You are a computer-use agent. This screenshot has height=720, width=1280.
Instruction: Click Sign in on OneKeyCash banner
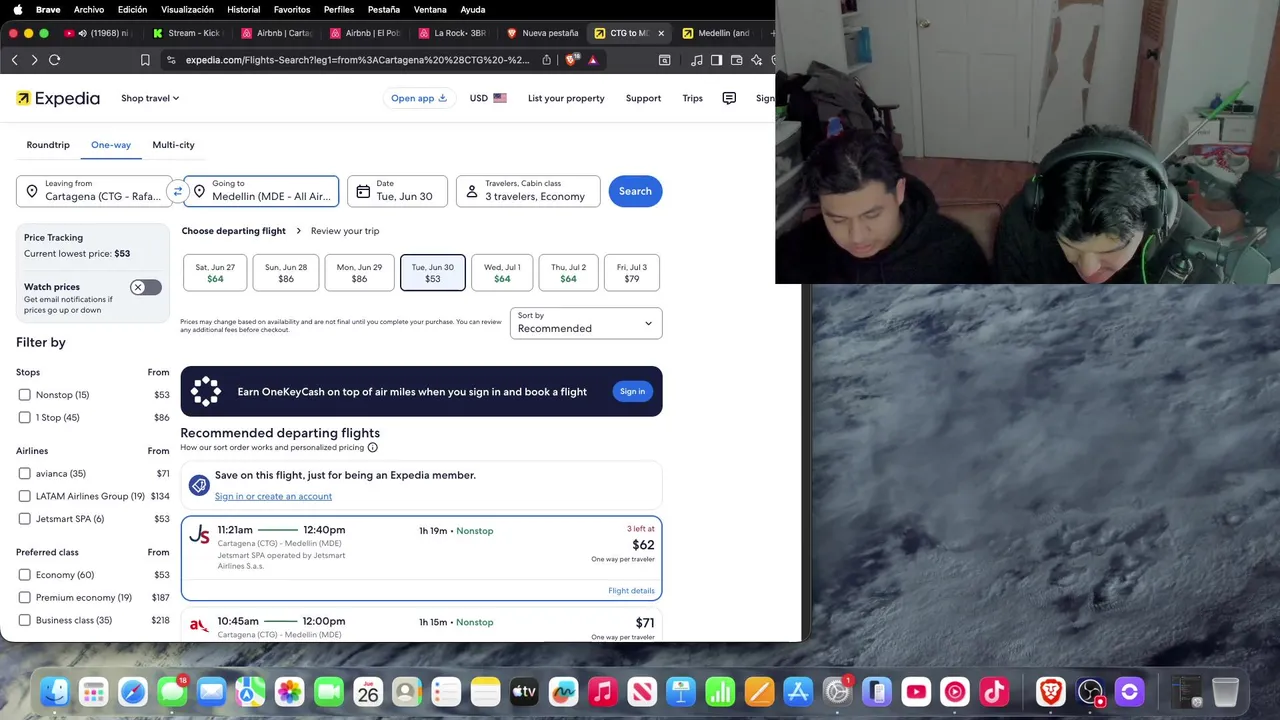click(x=632, y=391)
